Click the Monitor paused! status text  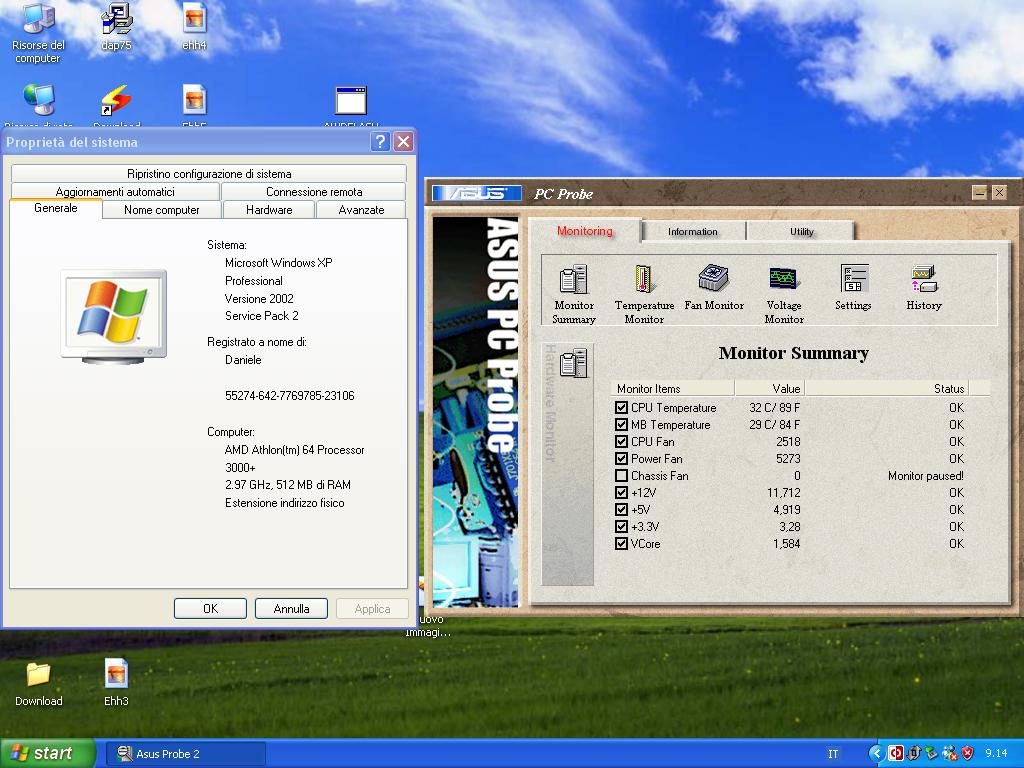[x=925, y=475]
